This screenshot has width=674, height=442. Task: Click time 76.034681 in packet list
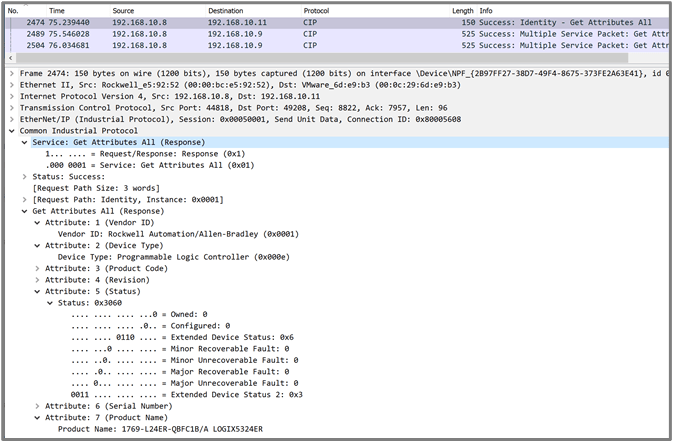pos(69,45)
